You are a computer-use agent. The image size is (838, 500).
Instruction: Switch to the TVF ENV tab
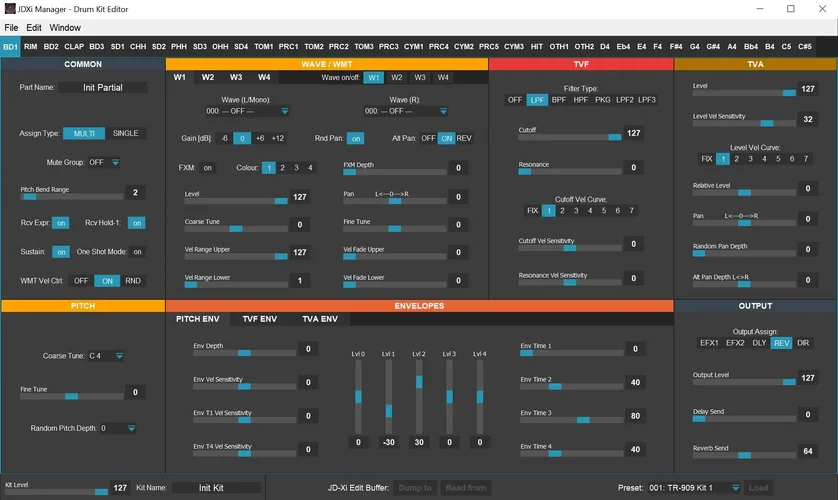pyautogui.click(x=260, y=319)
